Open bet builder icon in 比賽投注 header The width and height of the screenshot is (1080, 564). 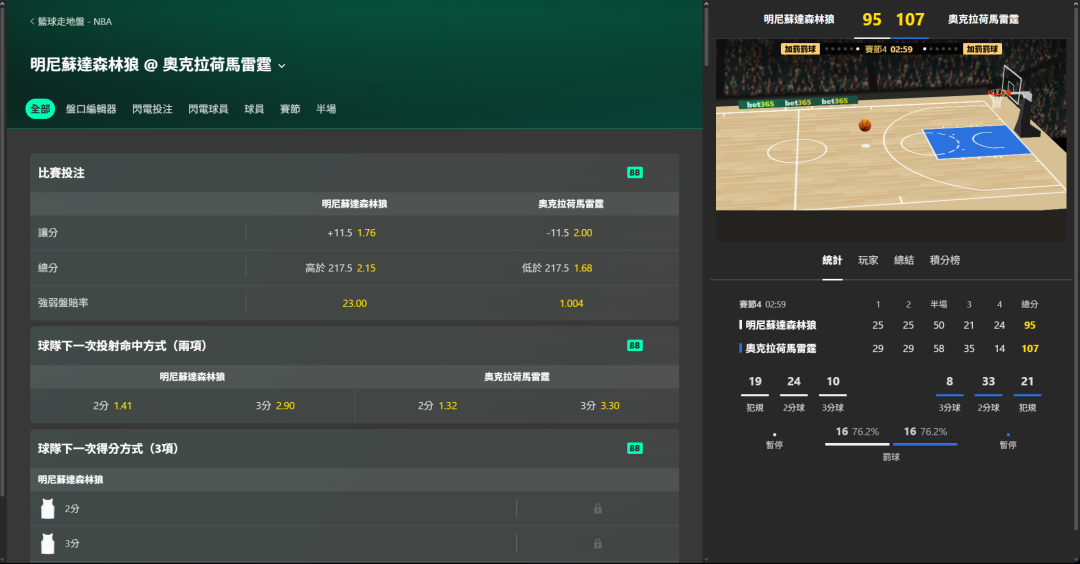click(634, 173)
